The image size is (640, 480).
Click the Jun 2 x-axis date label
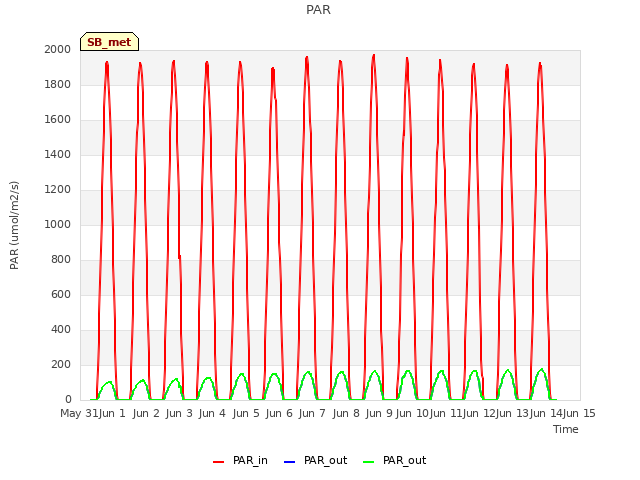click(x=146, y=413)
